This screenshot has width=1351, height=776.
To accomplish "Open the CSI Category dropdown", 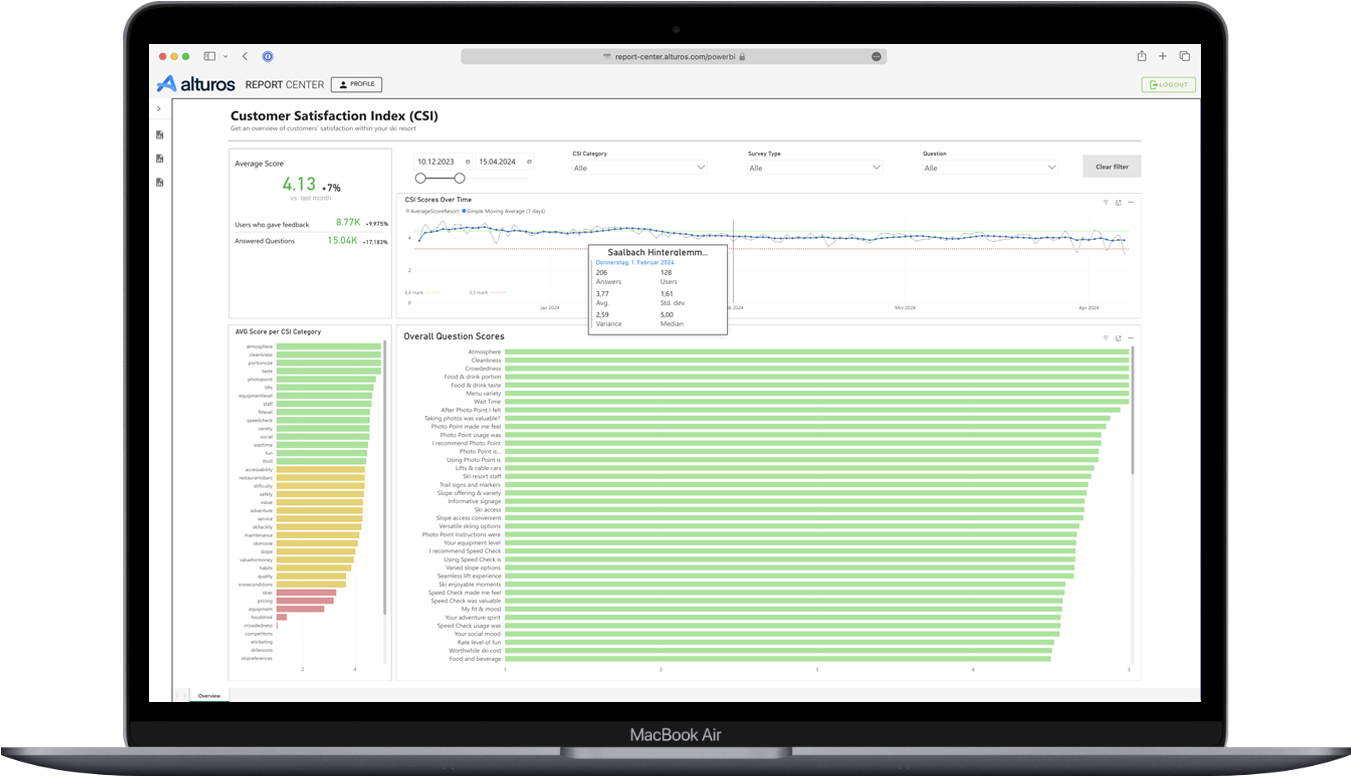I will (x=639, y=168).
